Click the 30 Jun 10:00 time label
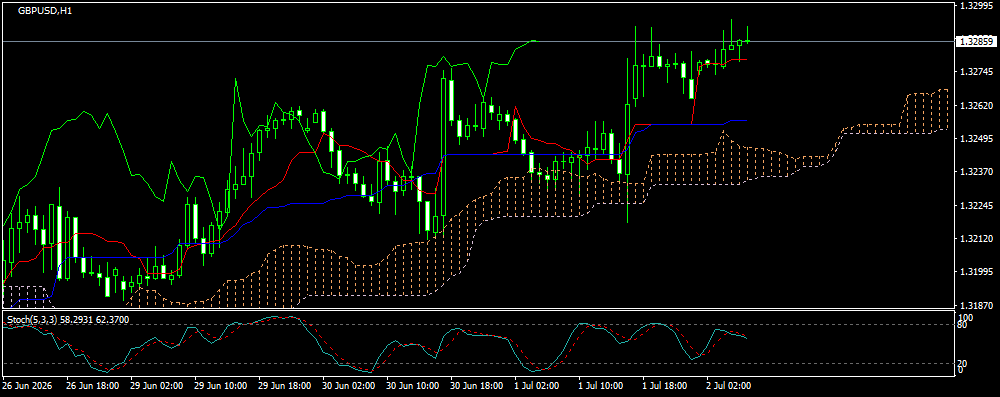Viewport: 1000px width, 397px height. (413, 386)
